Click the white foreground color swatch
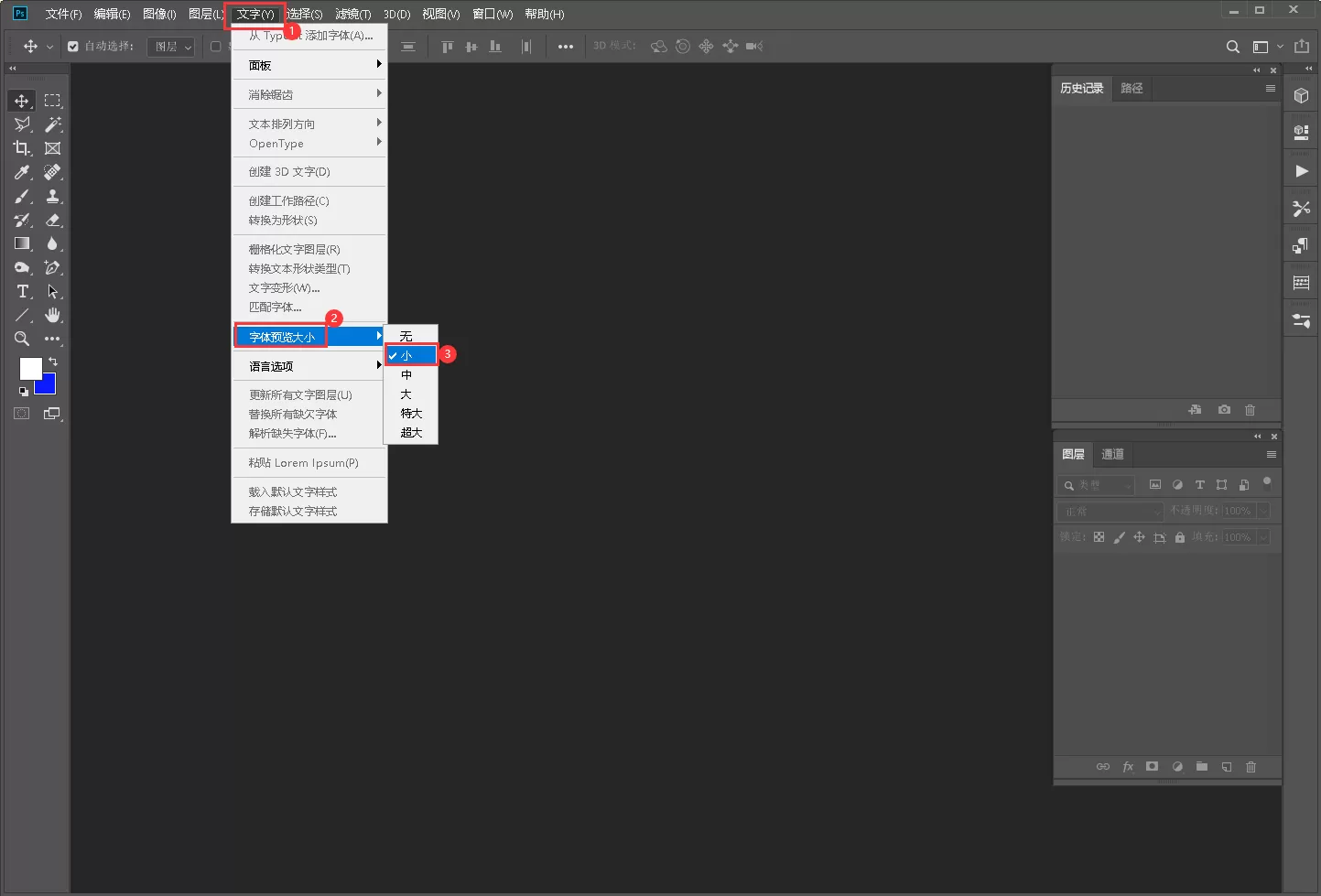This screenshot has height=896, width=1321. (x=29, y=367)
